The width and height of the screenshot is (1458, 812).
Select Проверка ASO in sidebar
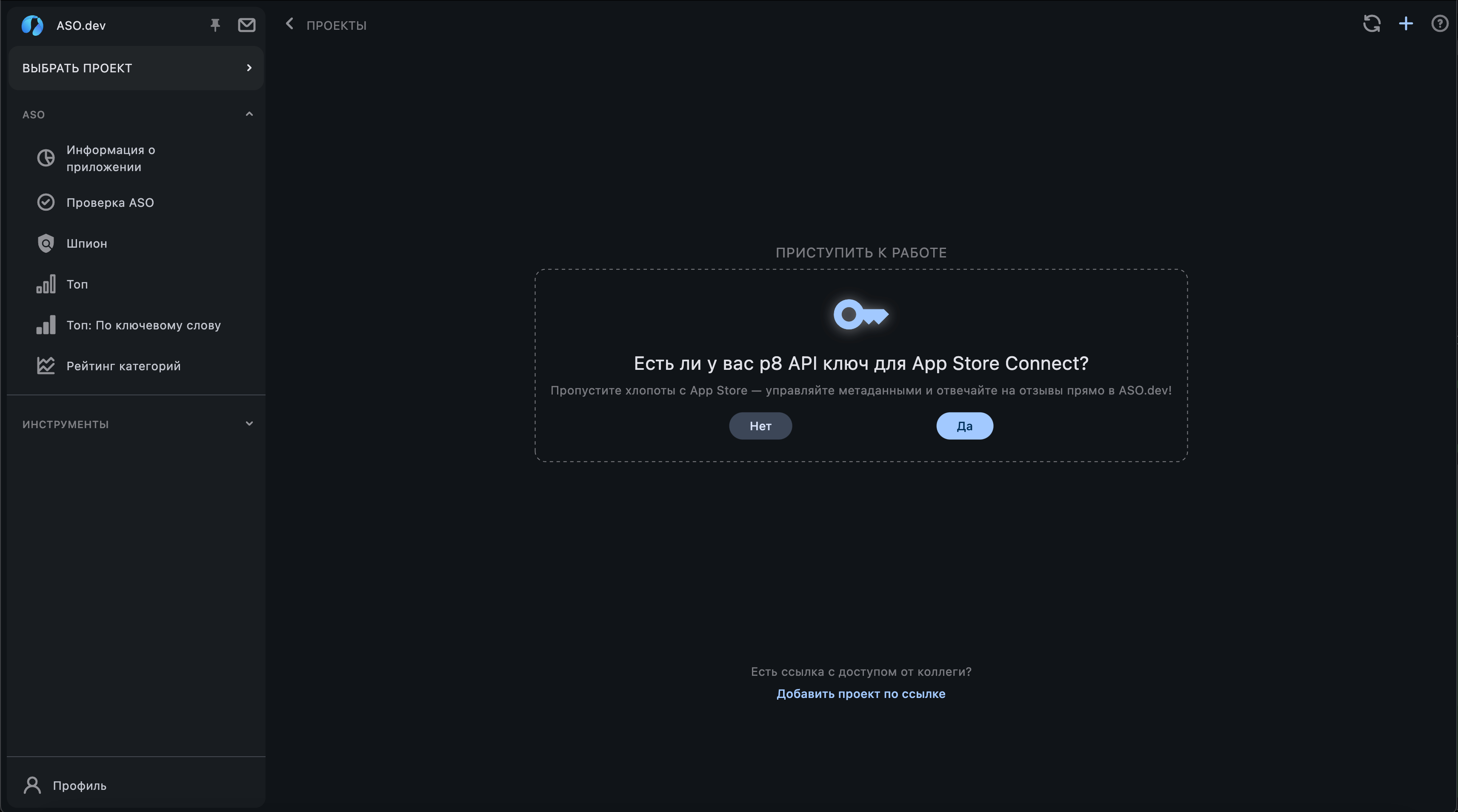tap(137, 203)
